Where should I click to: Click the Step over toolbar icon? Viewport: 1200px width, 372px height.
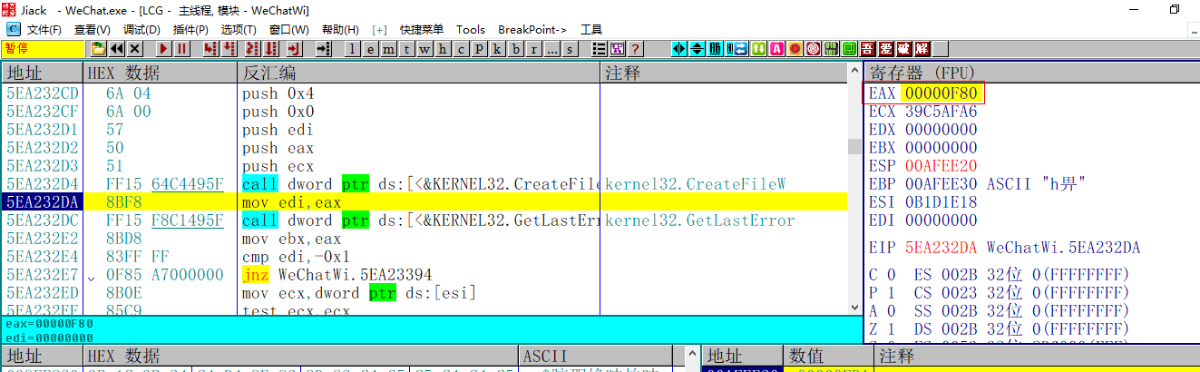click(228, 48)
